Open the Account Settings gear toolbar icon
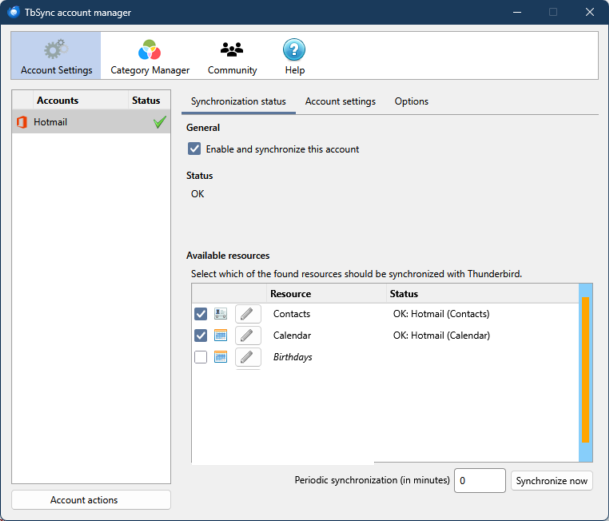The width and height of the screenshot is (609, 521). (56, 50)
